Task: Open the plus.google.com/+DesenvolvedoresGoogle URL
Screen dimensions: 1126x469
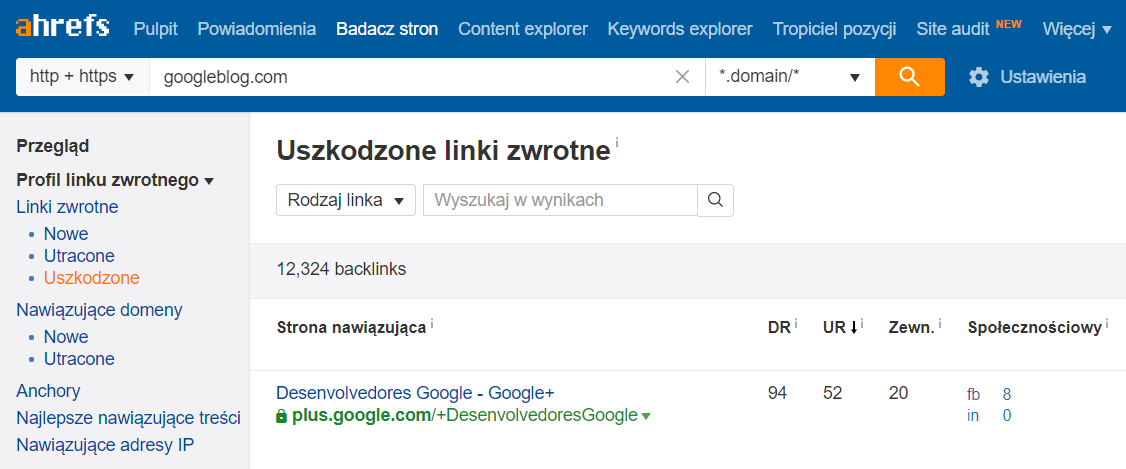Action: click(x=465, y=415)
